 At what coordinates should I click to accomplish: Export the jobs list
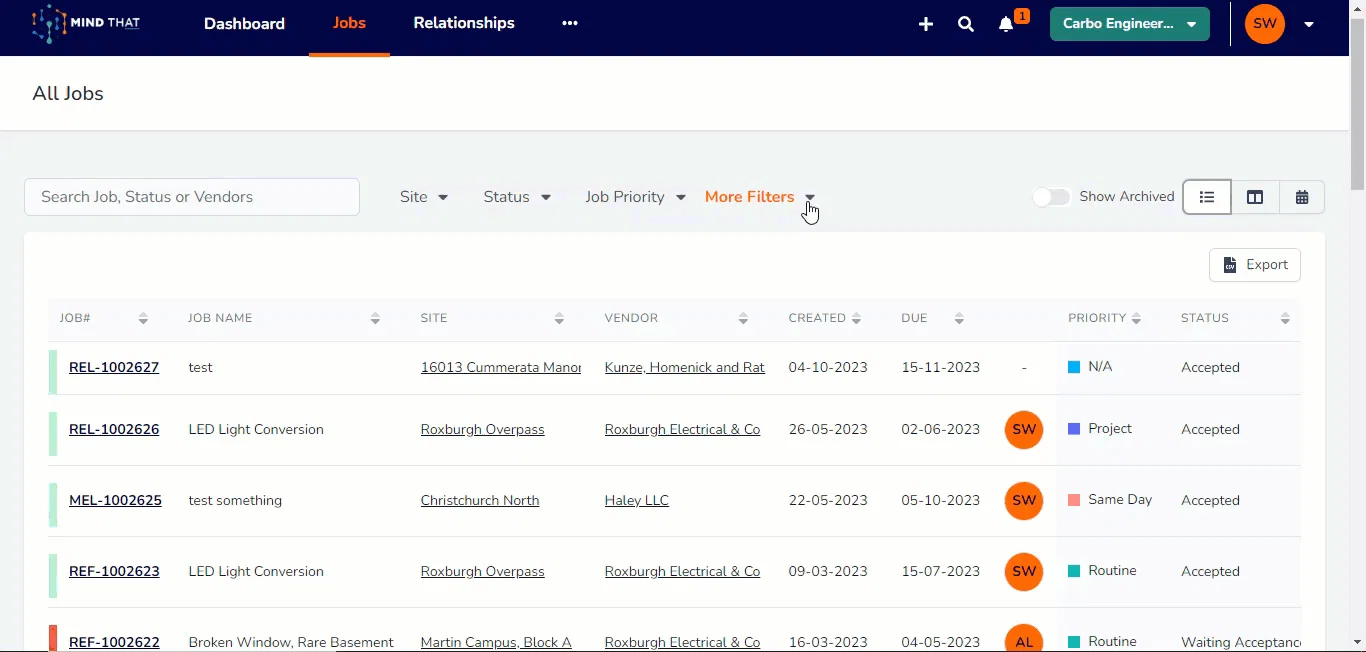[x=1255, y=265]
